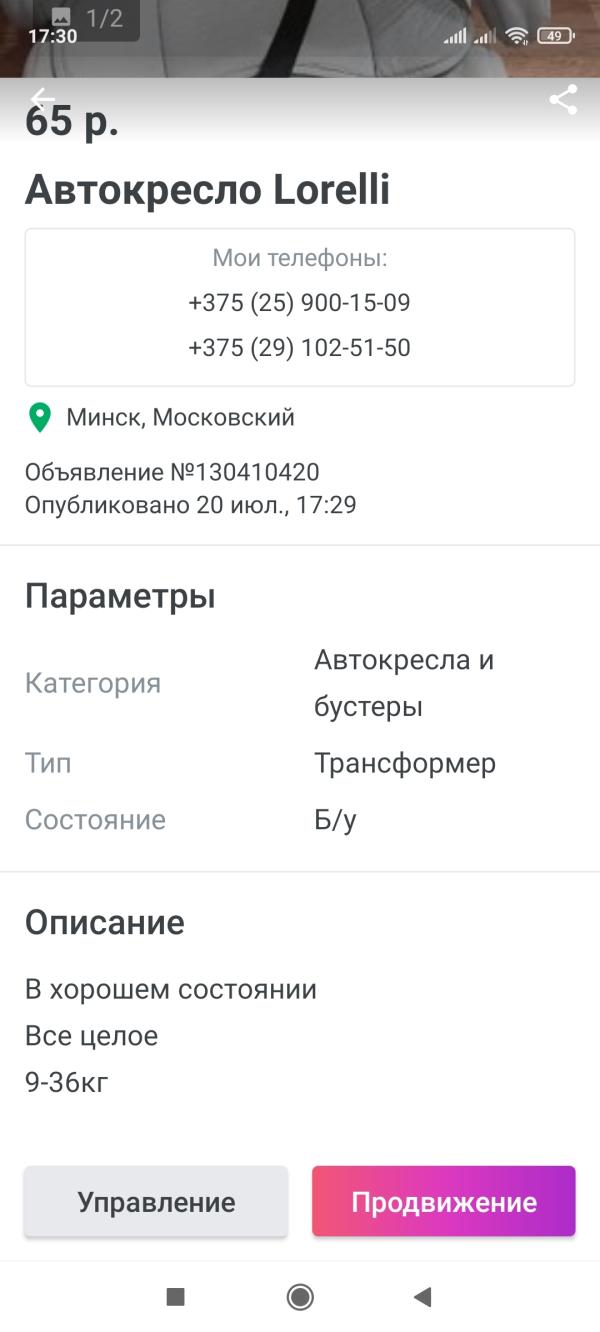Tap the Б/у condition value
The image size is (600, 1332).
click(x=335, y=820)
